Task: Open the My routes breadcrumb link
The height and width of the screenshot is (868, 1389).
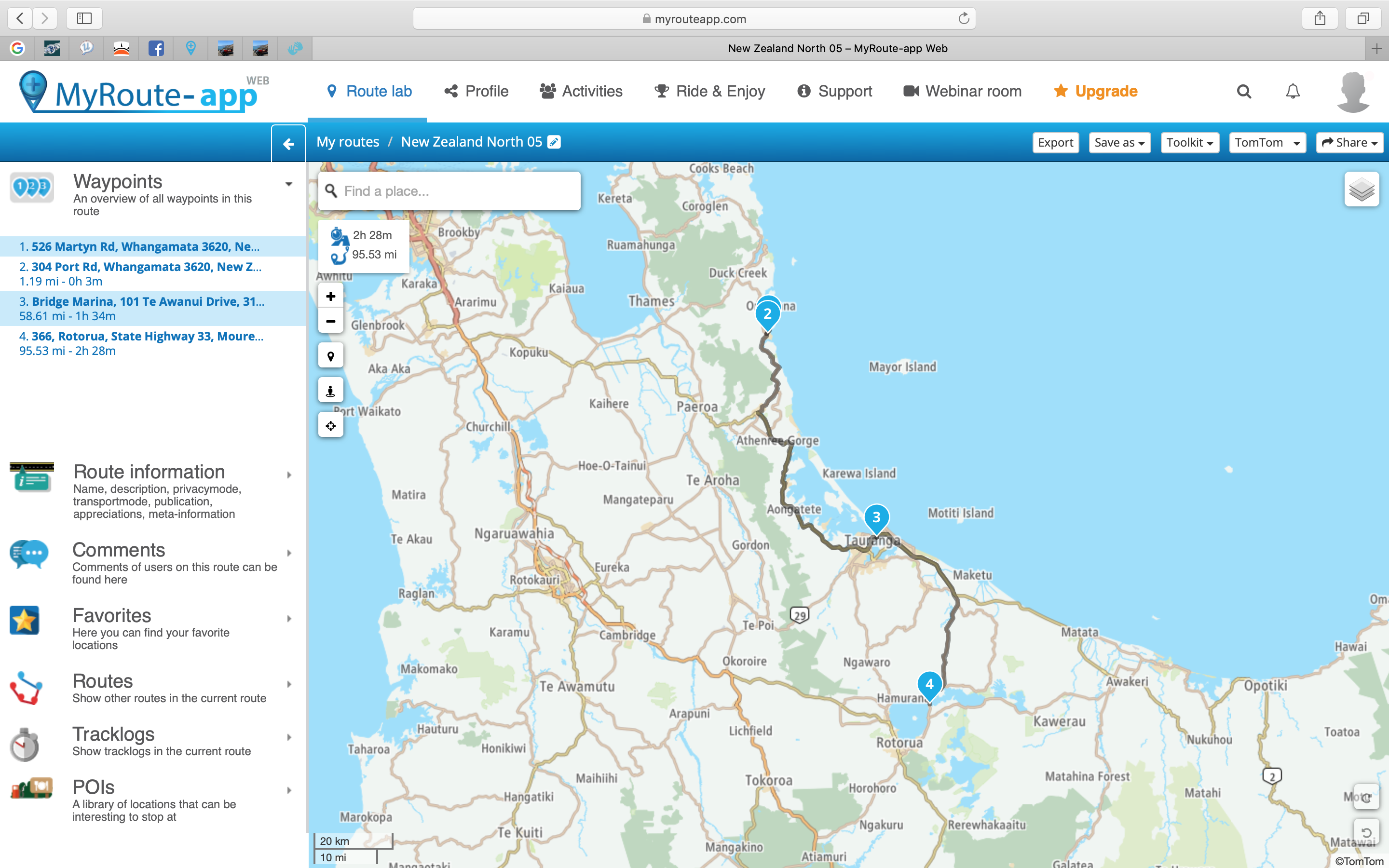Action: coord(348,142)
